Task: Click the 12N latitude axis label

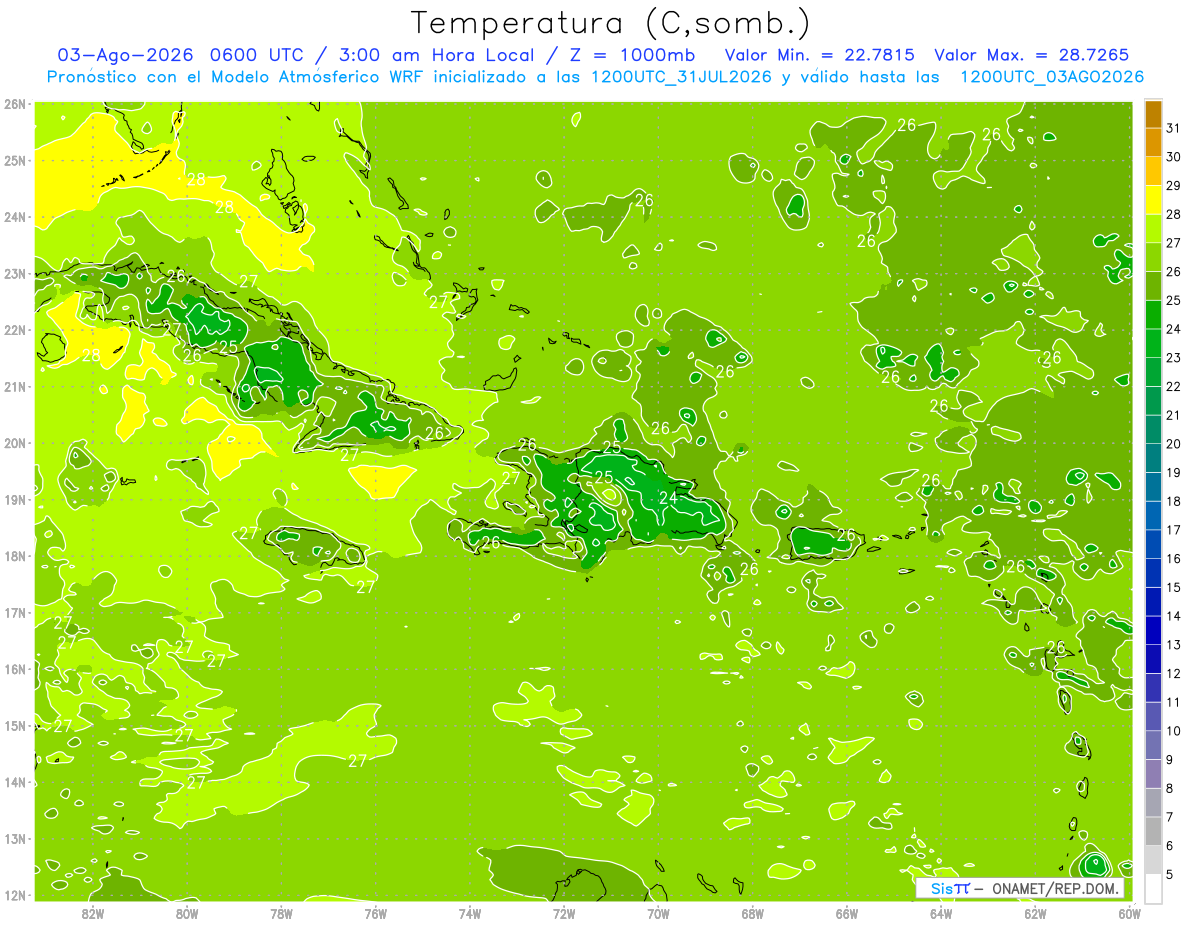Action: tap(15, 895)
